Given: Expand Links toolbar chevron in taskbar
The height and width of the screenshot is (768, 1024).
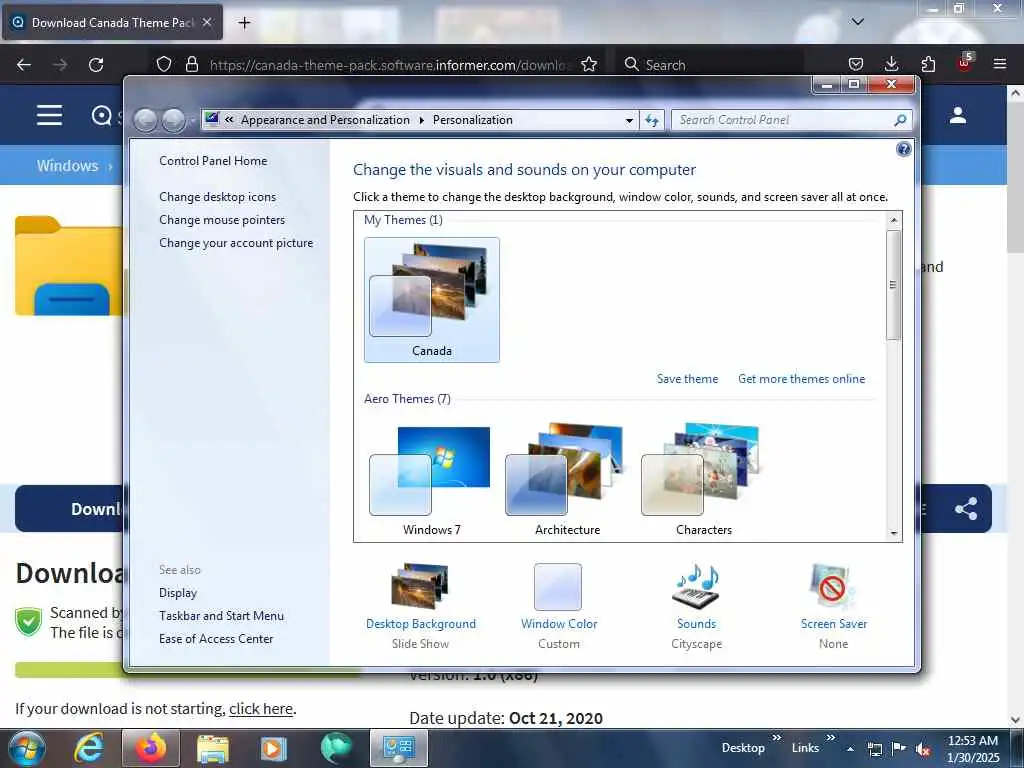Looking at the screenshot, I should [831, 737].
